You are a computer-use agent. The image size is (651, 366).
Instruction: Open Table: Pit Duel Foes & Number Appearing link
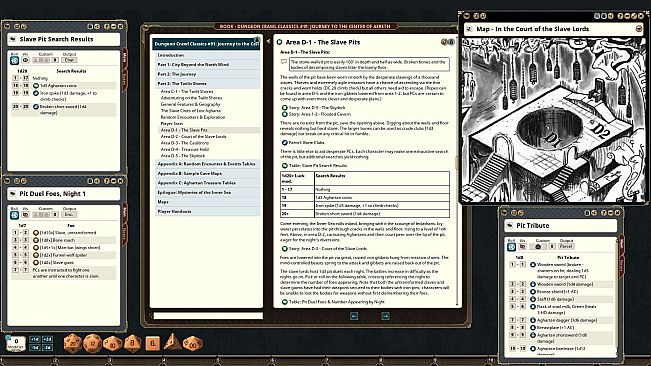285,302
